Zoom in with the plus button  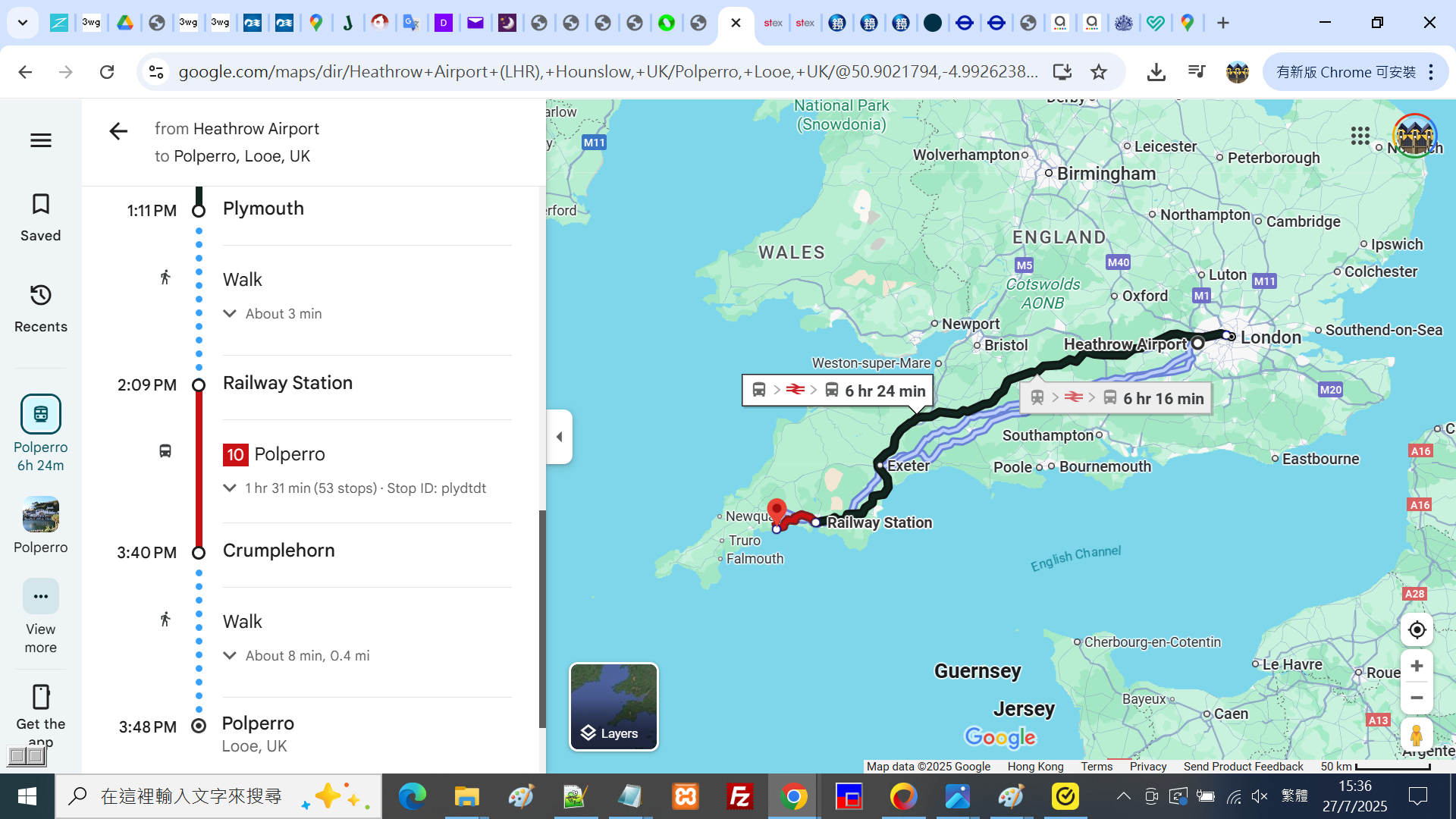pyautogui.click(x=1416, y=666)
